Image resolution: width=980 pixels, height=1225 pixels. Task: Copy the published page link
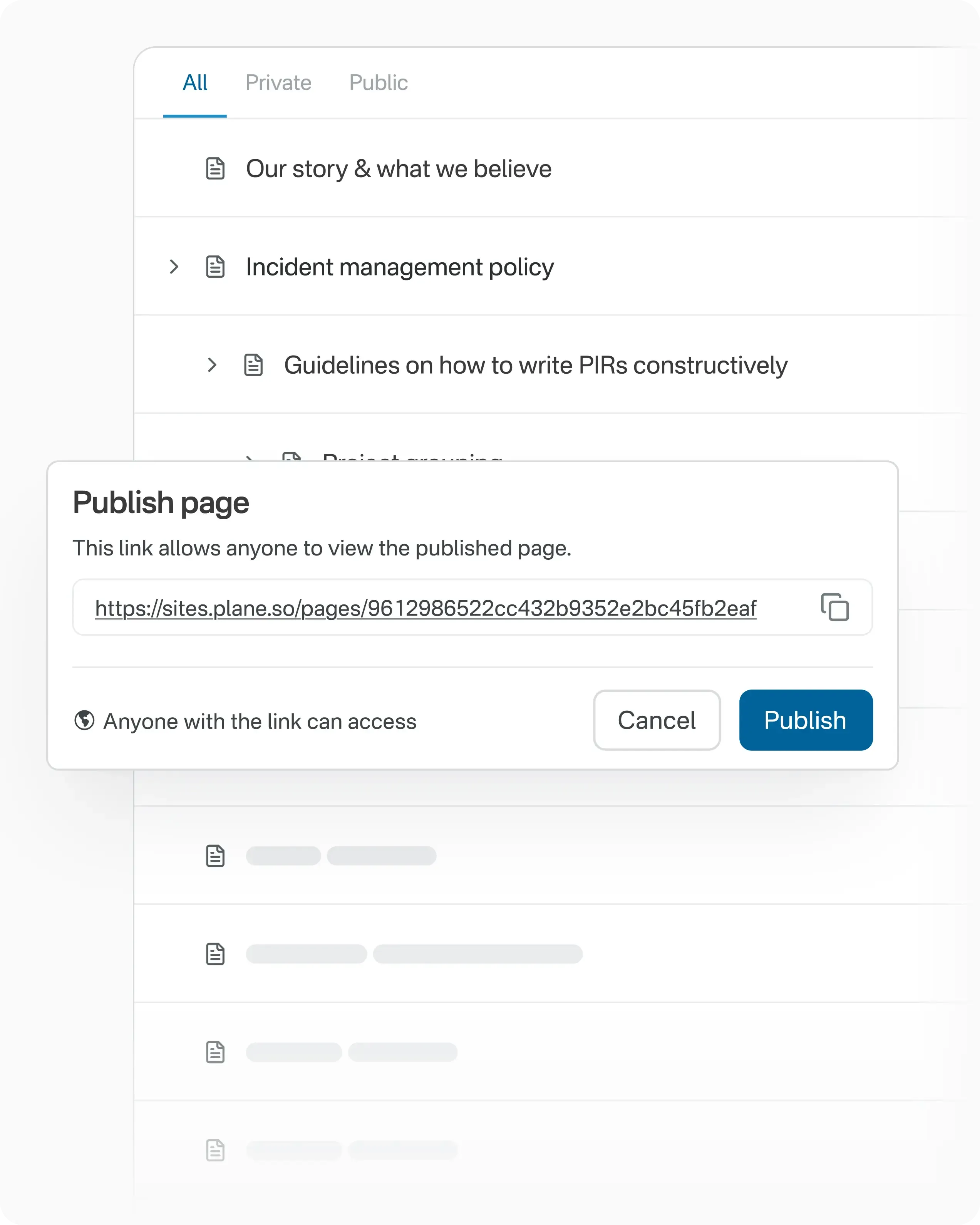click(x=834, y=607)
